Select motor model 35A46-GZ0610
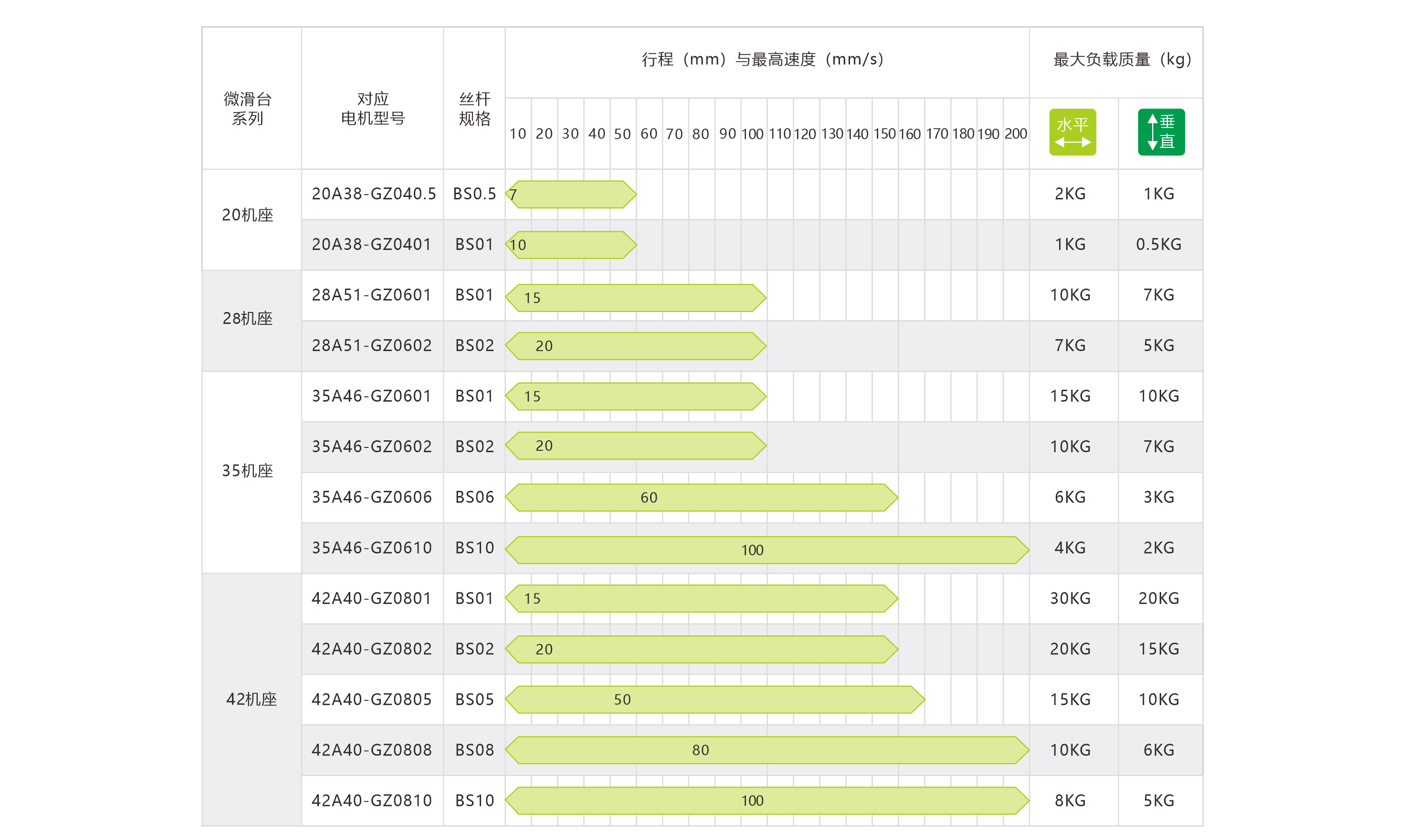This screenshot has height=840, width=1407. (x=371, y=548)
